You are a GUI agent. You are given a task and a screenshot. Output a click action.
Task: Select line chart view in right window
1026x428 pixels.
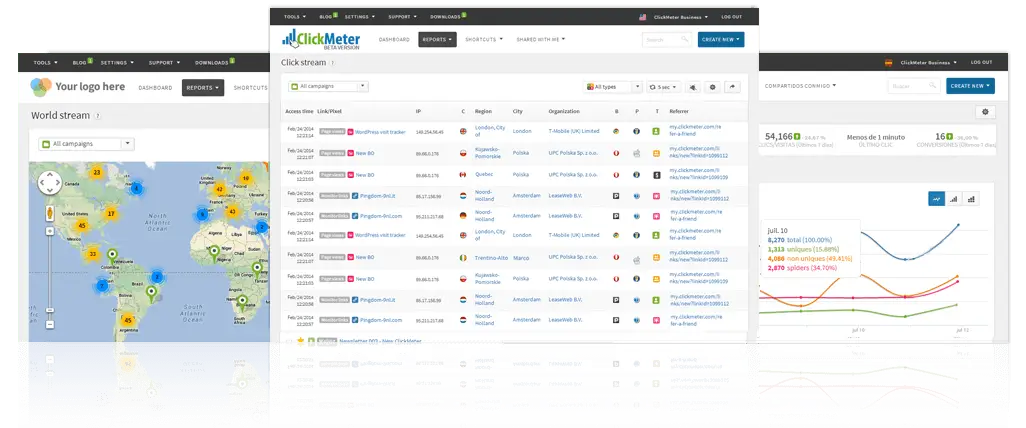click(936, 198)
